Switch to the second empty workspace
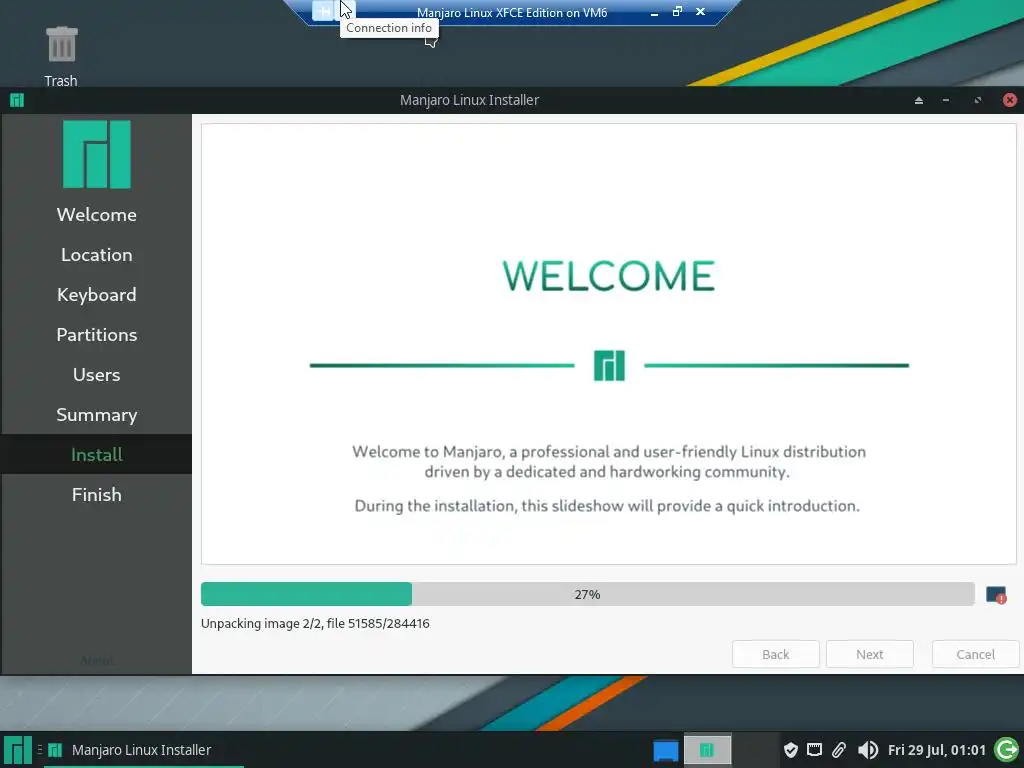1024x768 pixels. click(756, 750)
